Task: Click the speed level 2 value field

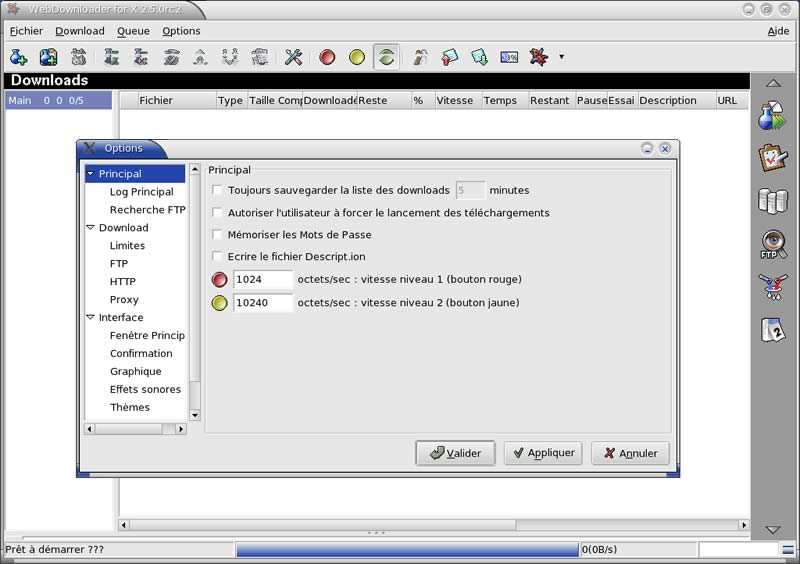Action: tap(263, 303)
